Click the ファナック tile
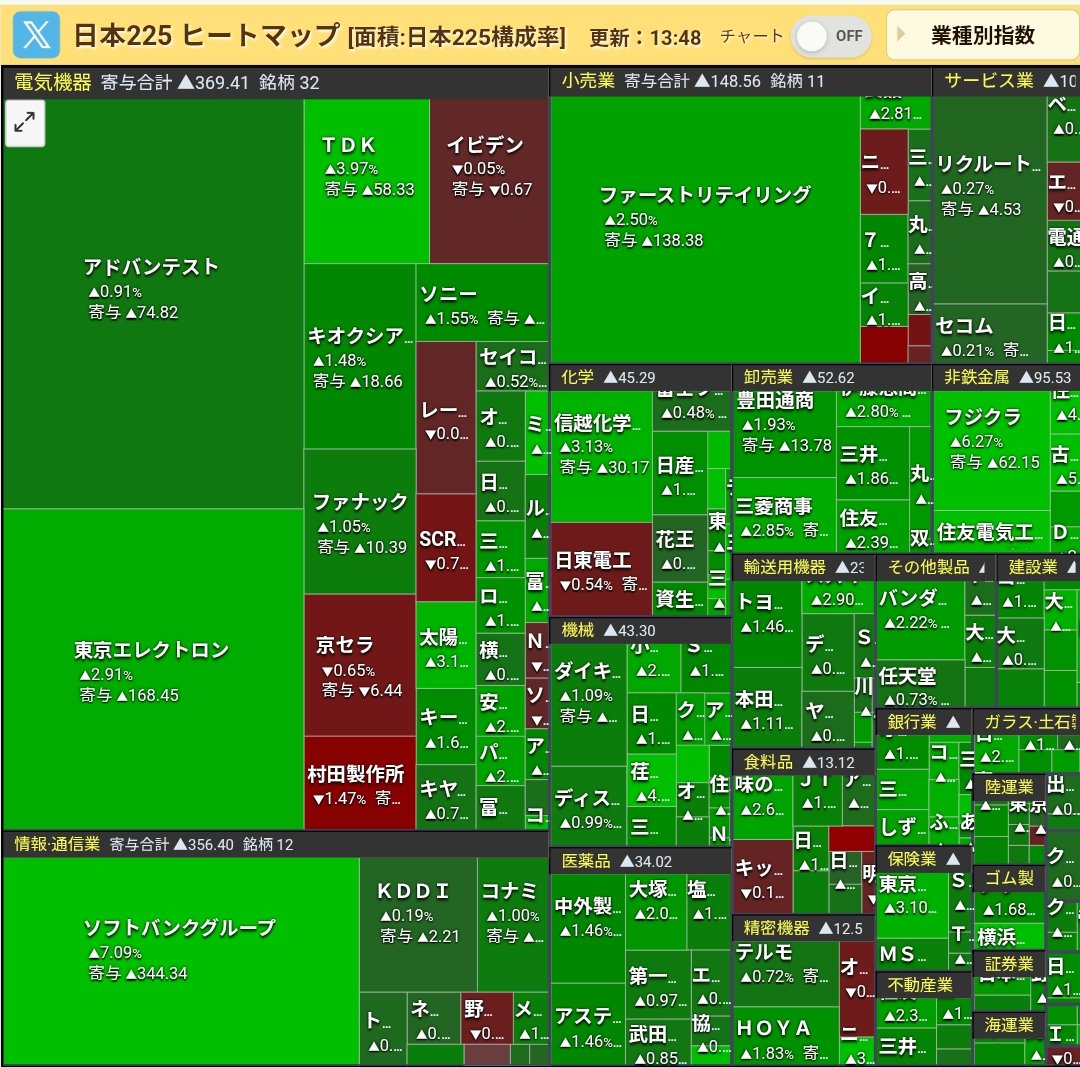The width and height of the screenshot is (1080, 1068). [360, 521]
